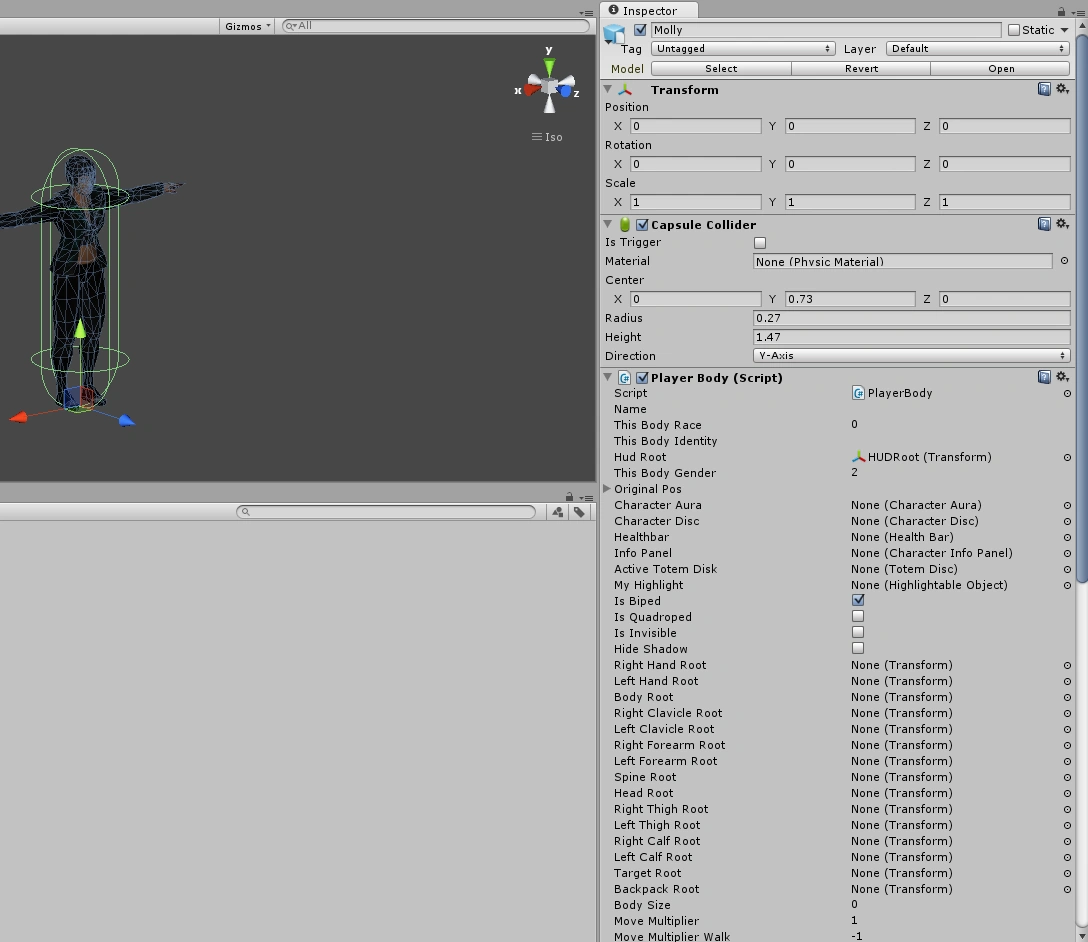This screenshot has height=942, width=1088.
Task: Open object picker for Info Panel
Action: [x=1067, y=554]
